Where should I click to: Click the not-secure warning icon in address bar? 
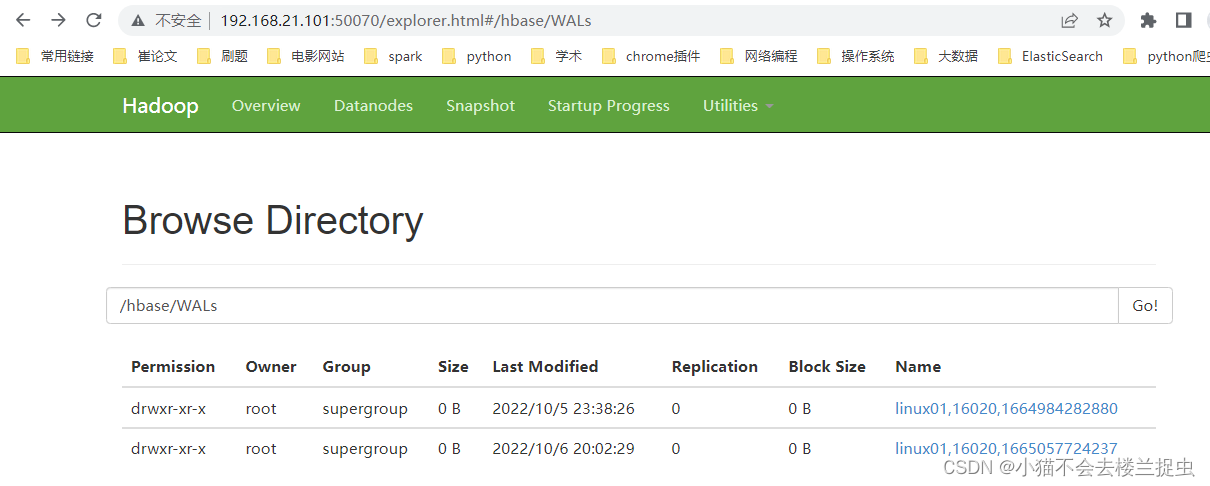138,20
